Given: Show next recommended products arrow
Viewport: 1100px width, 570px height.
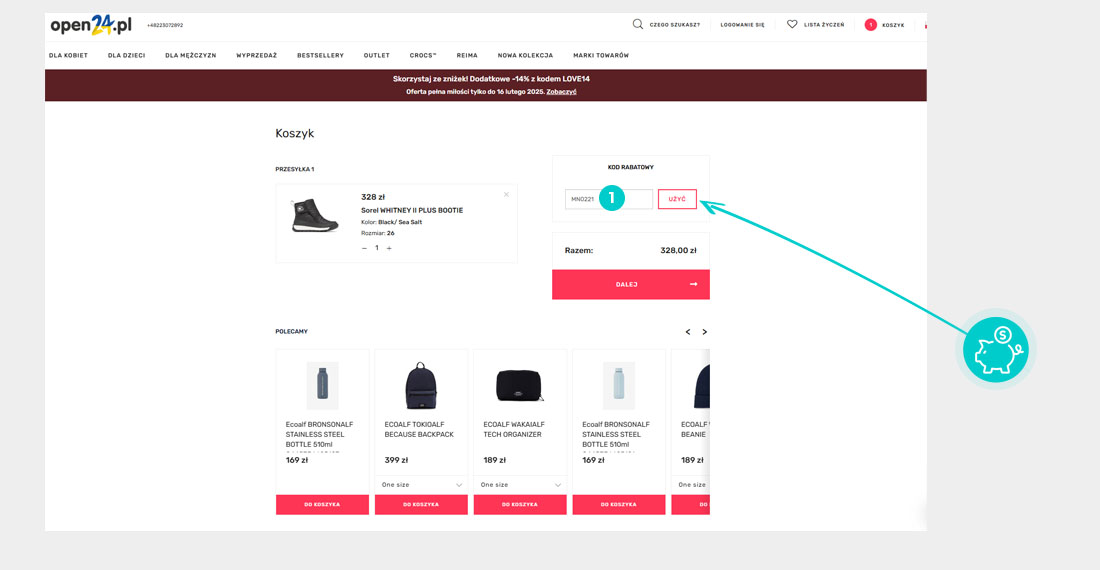Looking at the screenshot, I should coord(704,332).
